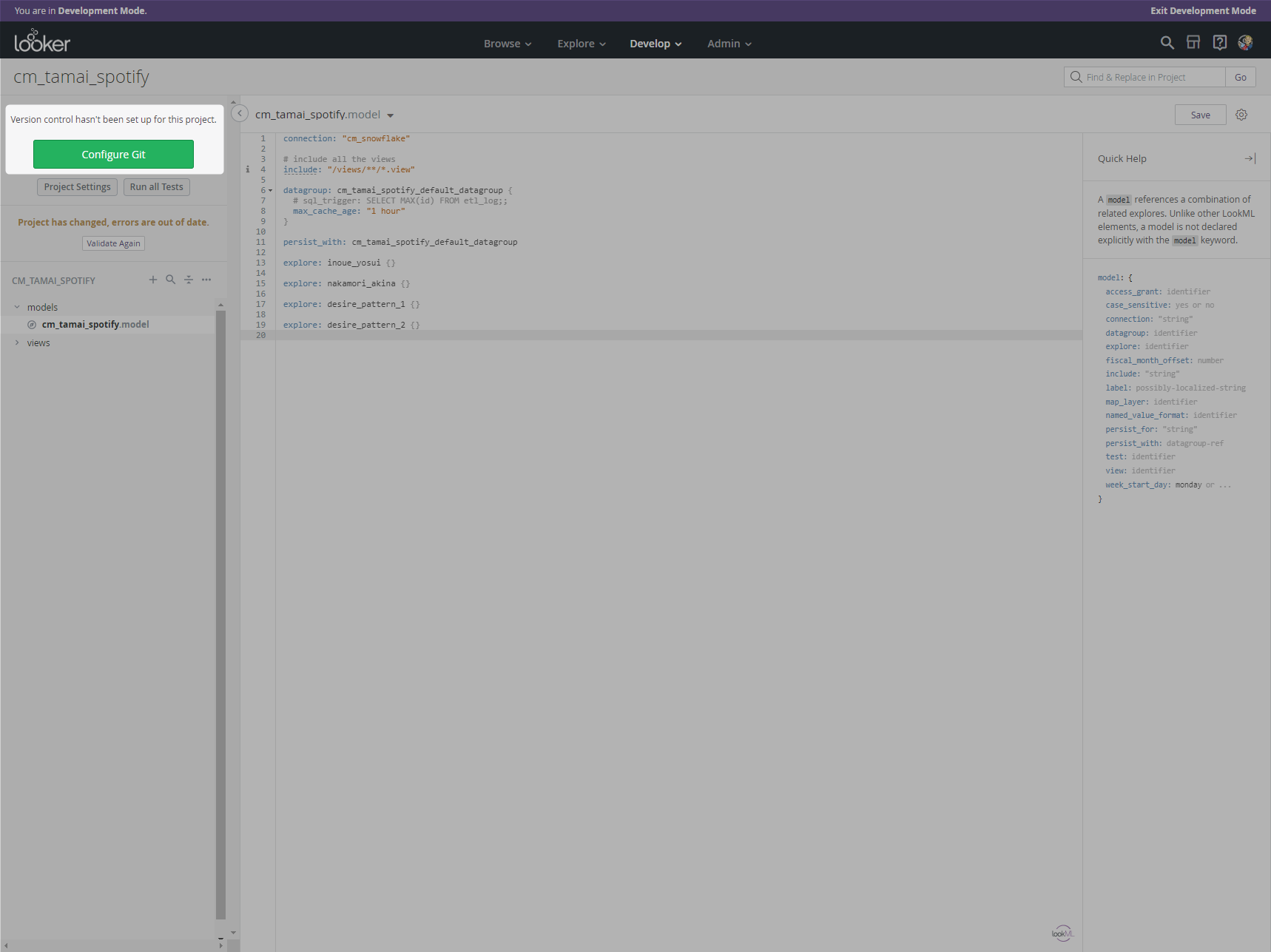
Task: Click the Configure Git button
Action: point(113,154)
